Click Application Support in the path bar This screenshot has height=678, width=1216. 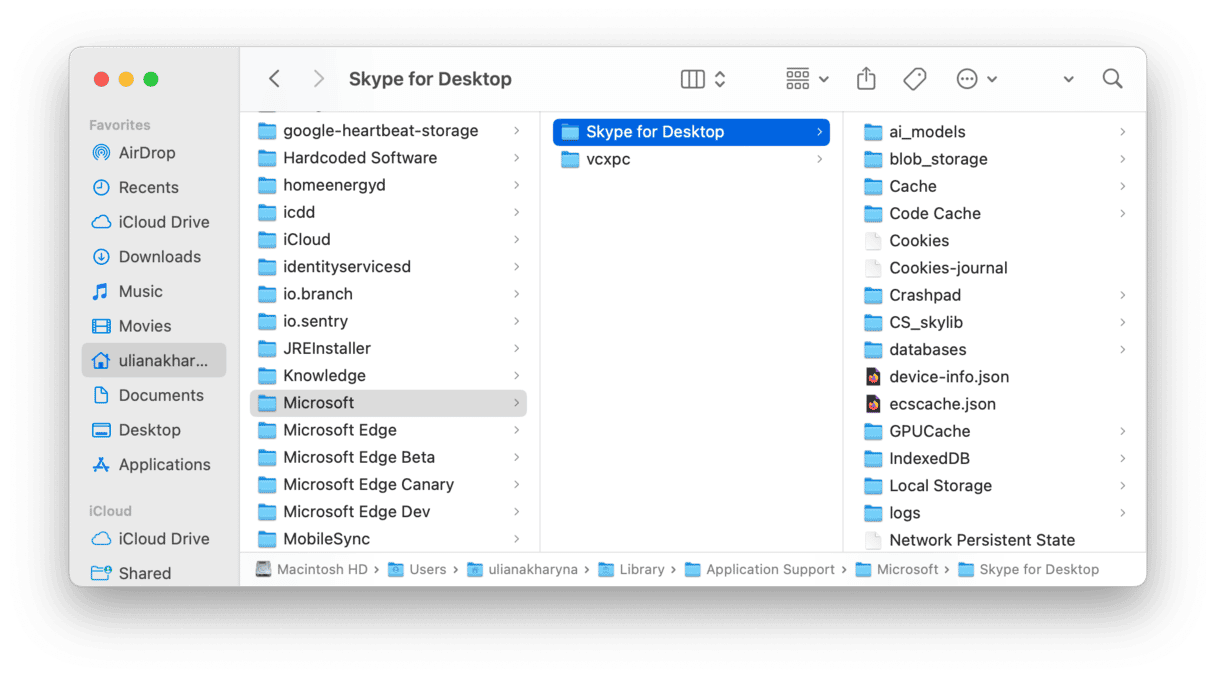(x=770, y=570)
